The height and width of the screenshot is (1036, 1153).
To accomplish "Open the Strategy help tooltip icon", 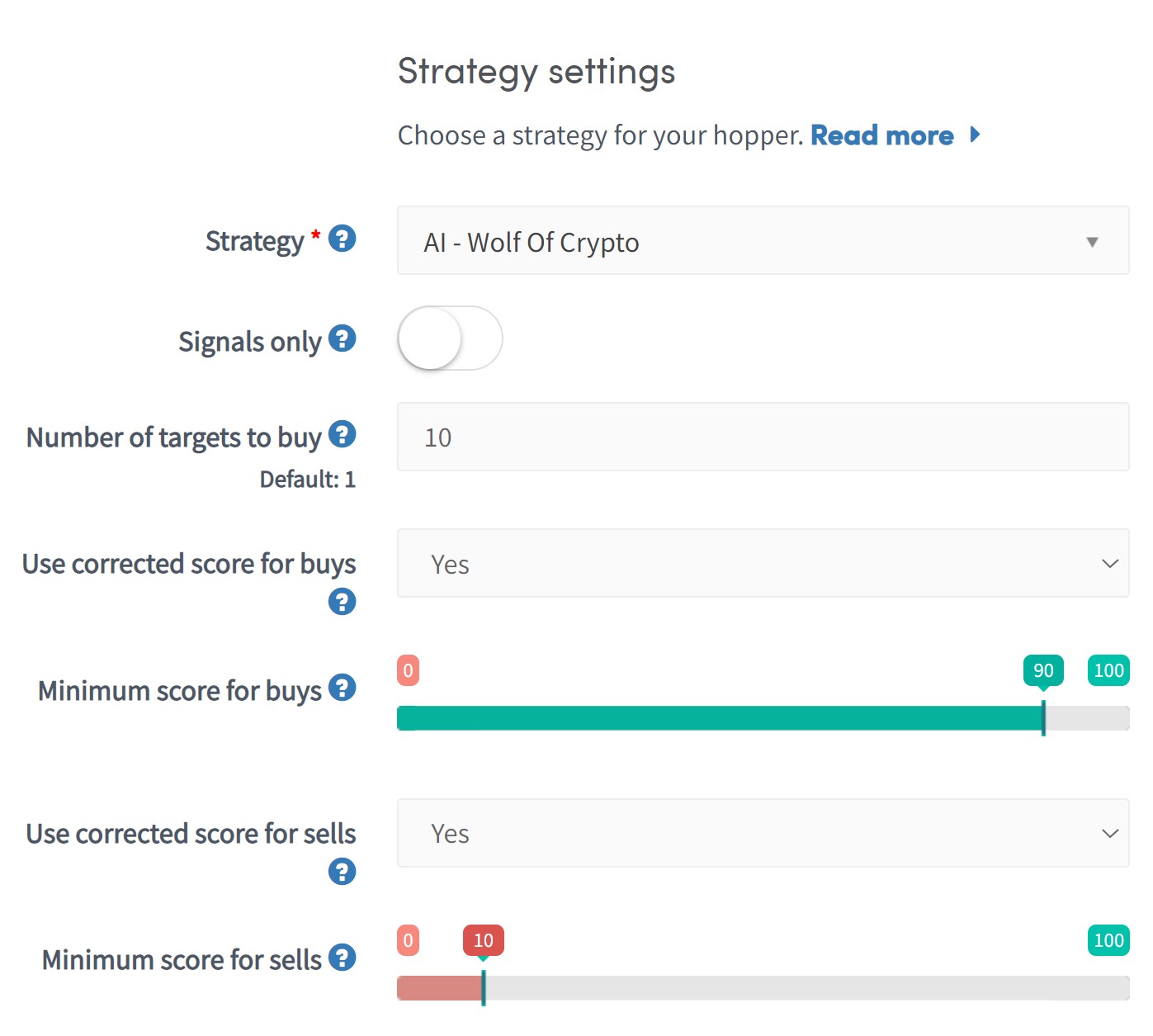I will click(342, 239).
